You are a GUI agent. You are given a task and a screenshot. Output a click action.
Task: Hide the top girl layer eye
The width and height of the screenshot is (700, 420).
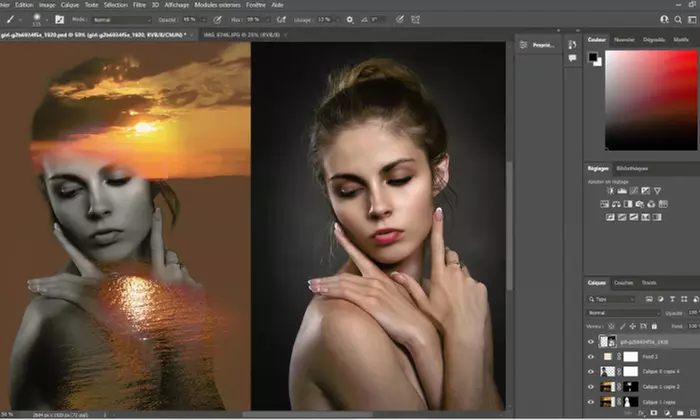click(x=591, y=342)
